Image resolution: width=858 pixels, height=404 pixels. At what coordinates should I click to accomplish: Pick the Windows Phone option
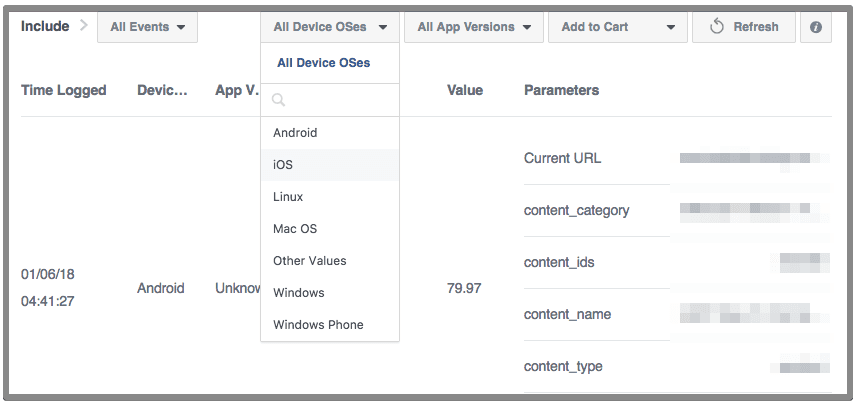click(x=318, y=325)
